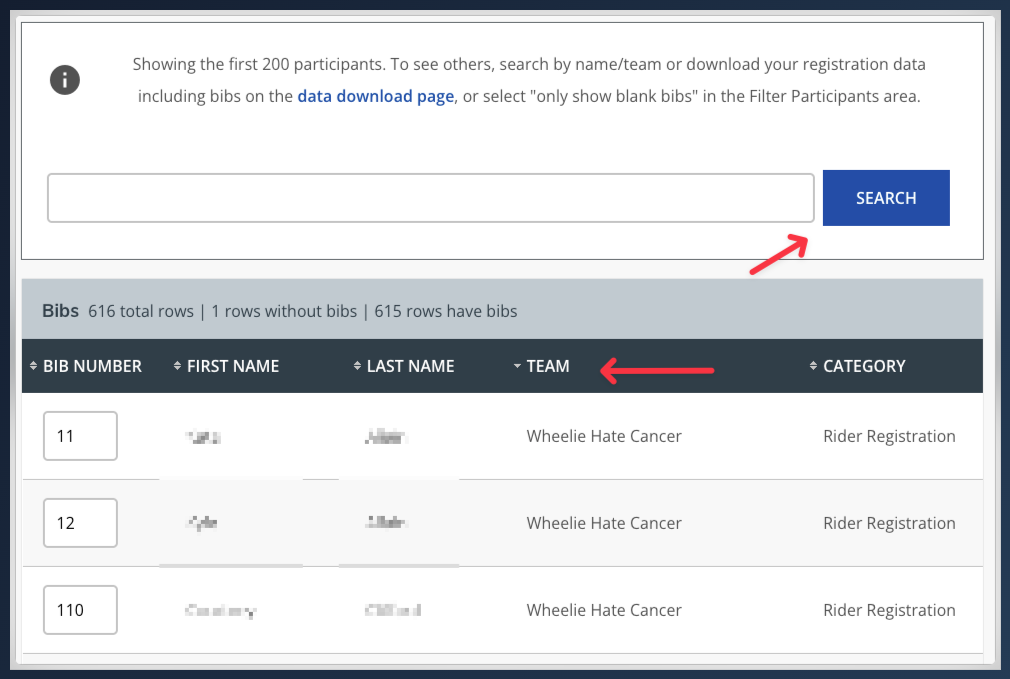1010x679 pixels.
Task: Select Rider Registration in bib 11 row
Action: coord(890,436)
